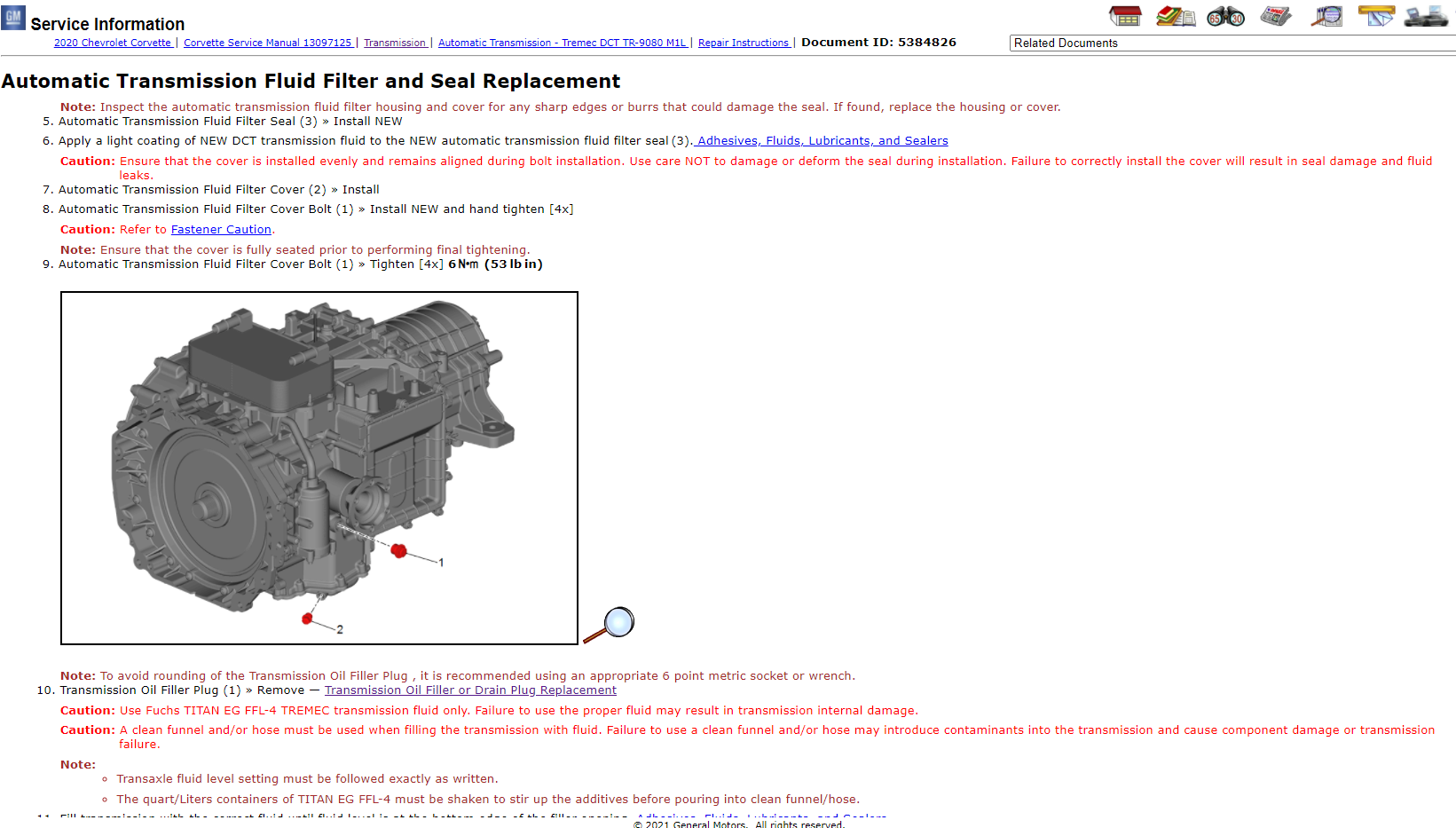Image resolution: width=1456 pixels, height=828 pixels.
Task: Navigate to the Transmission breadcrumb
Action: click(395, 43)
